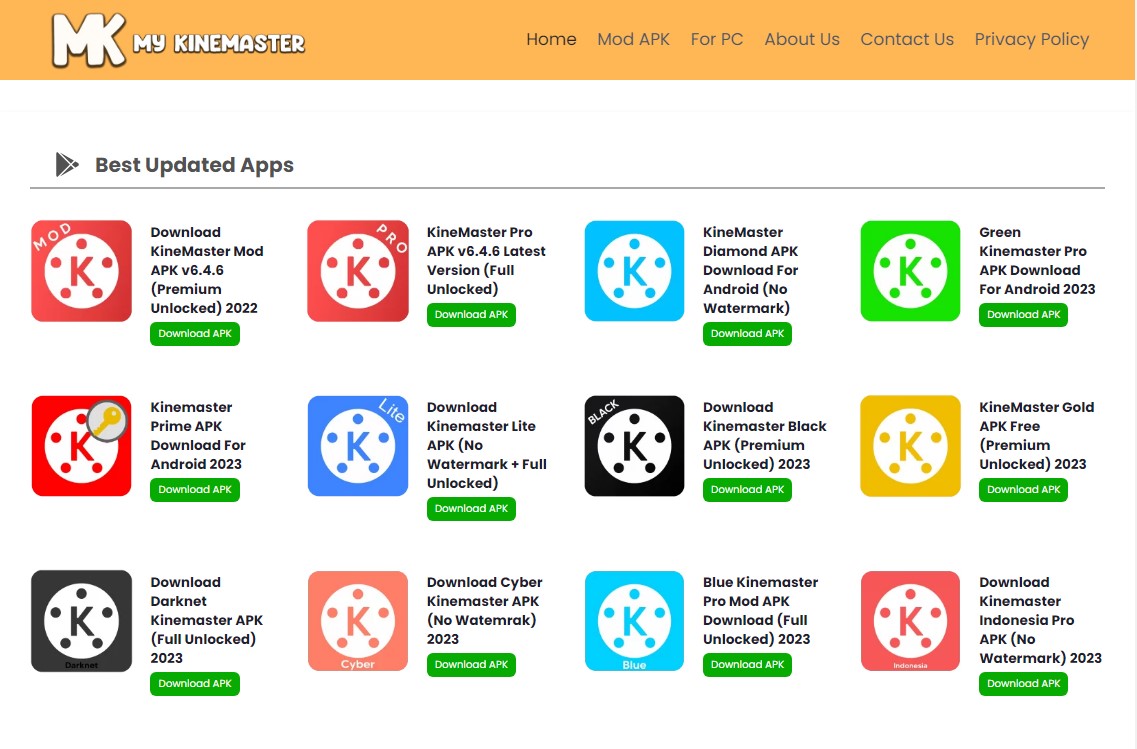Open the Cyber Kinemaster orange icon
Viewport: 1137px width, 749px height.
coord(357,620)
